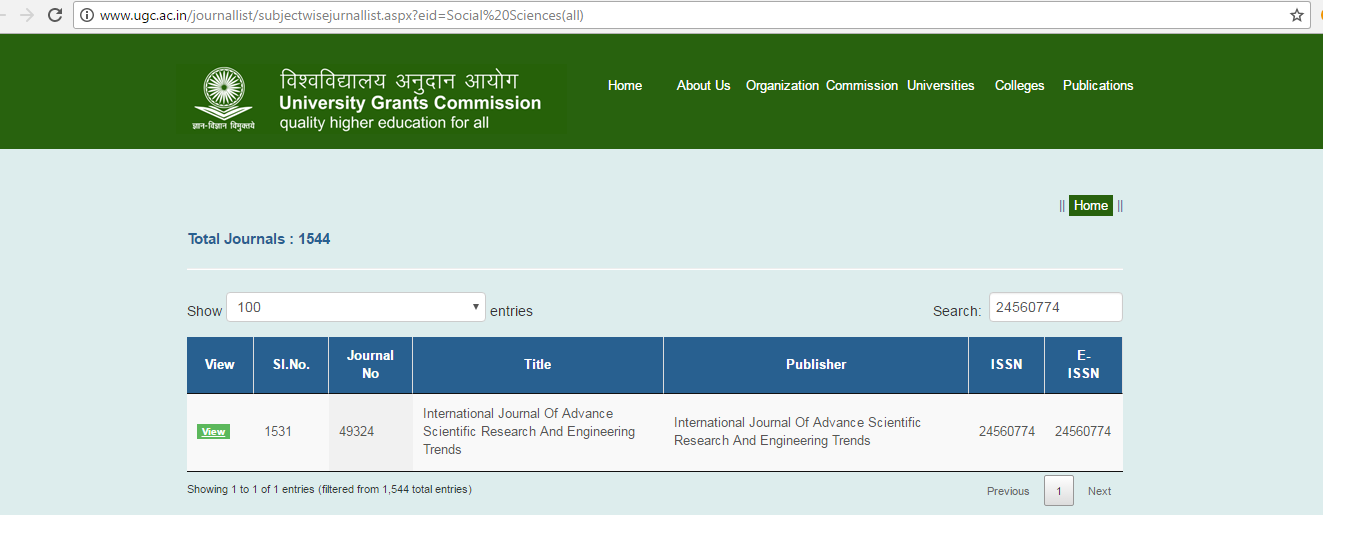1352x553 pixels.
Task: Select the publisher name cell
Action: (x=816, y=432)
